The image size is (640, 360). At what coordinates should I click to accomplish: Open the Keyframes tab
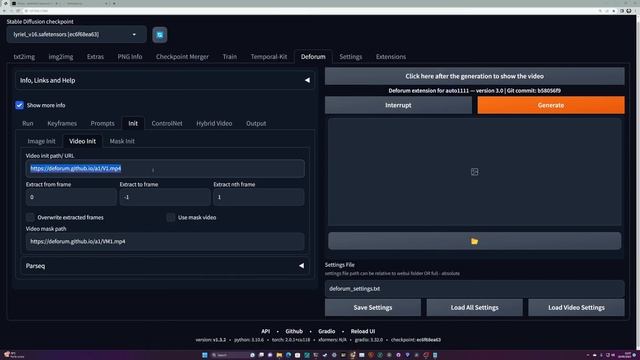62,123
